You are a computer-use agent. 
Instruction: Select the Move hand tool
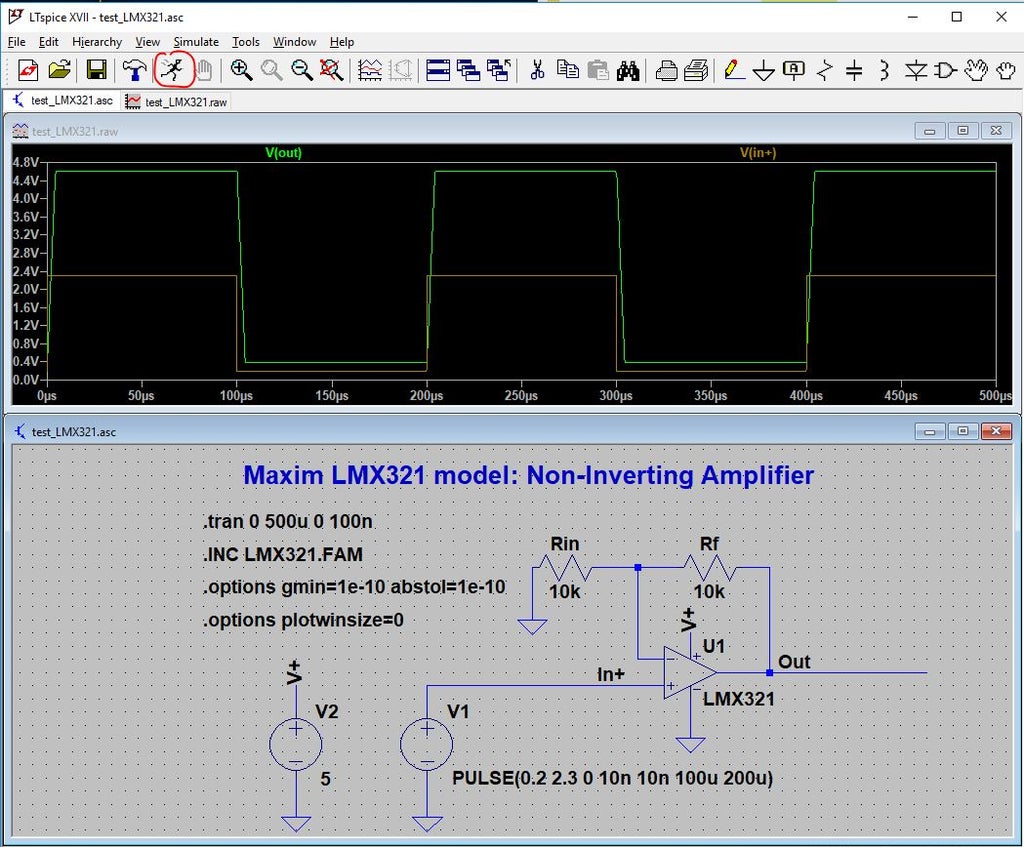click(x=976, y=70)
